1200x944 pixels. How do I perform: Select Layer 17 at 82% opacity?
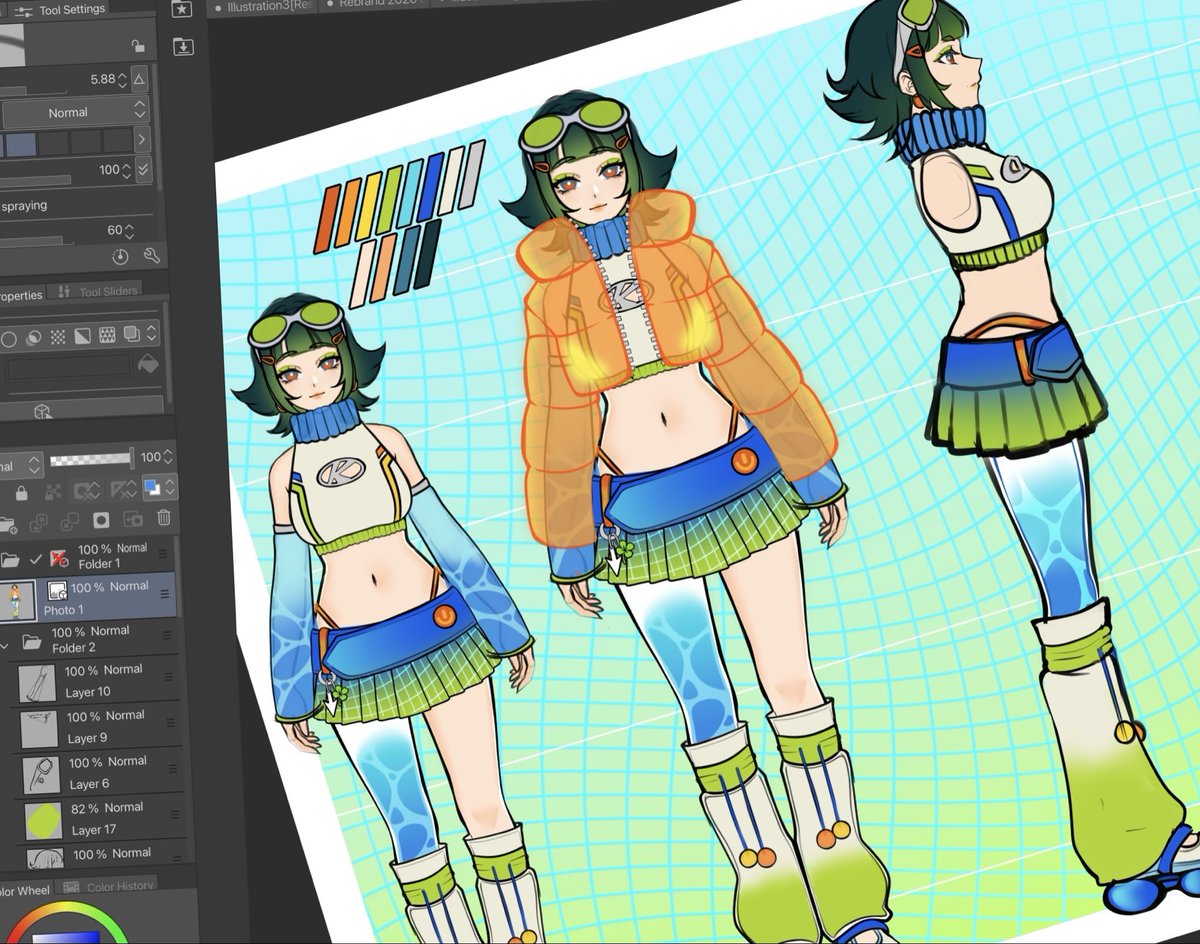pos(101,819)
